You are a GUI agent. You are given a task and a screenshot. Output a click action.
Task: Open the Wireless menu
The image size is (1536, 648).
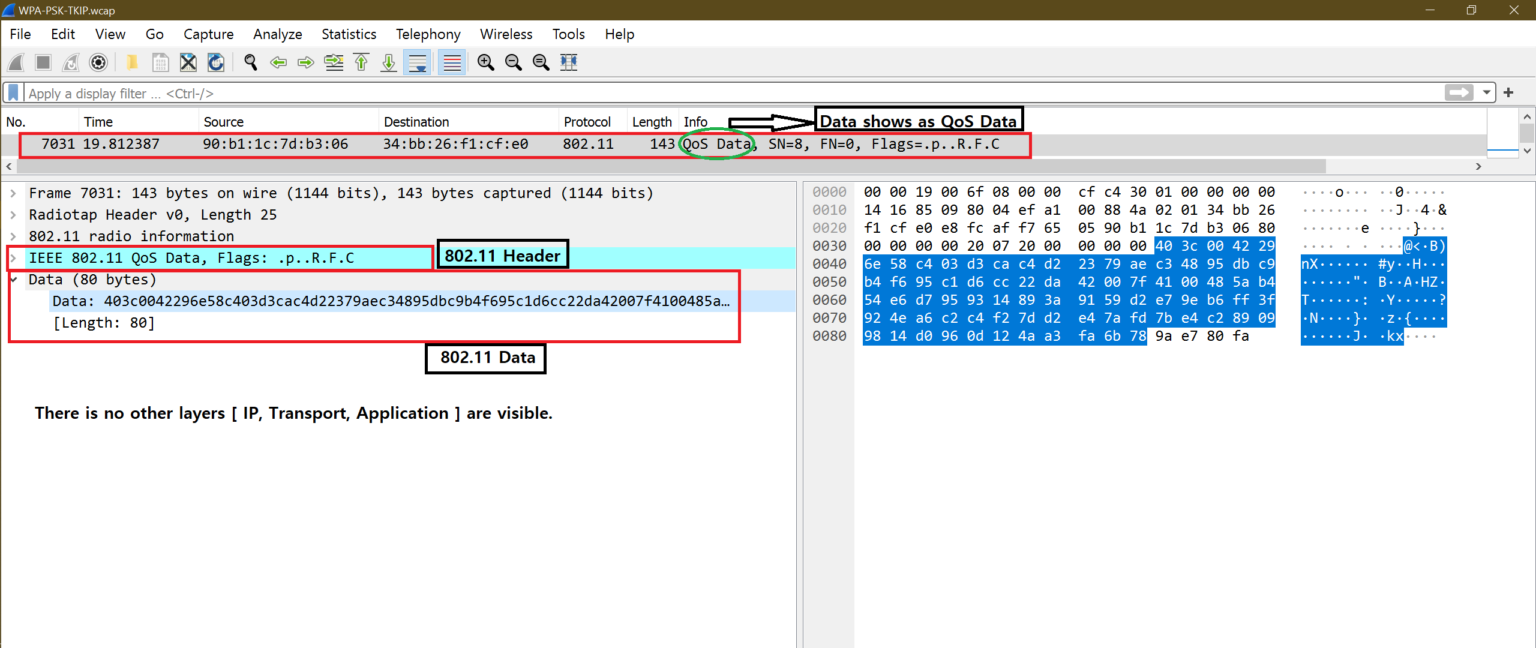(x=505, y=33)
